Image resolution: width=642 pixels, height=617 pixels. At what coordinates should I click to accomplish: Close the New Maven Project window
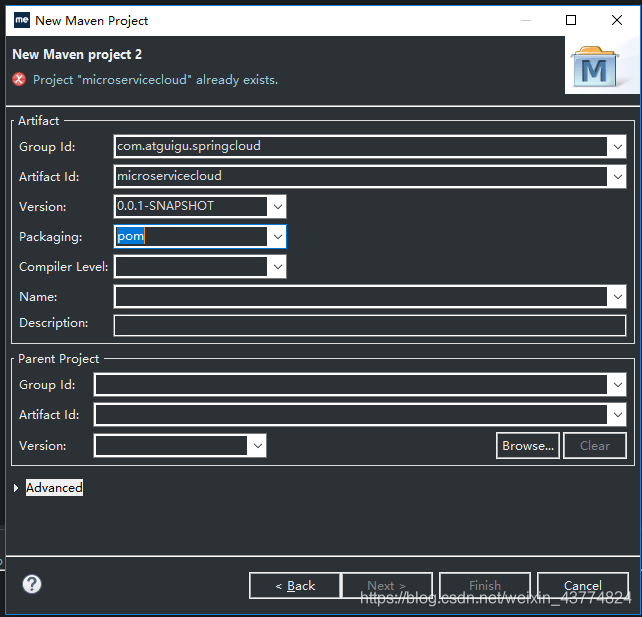pyautogui.click(x=617, y=20)
